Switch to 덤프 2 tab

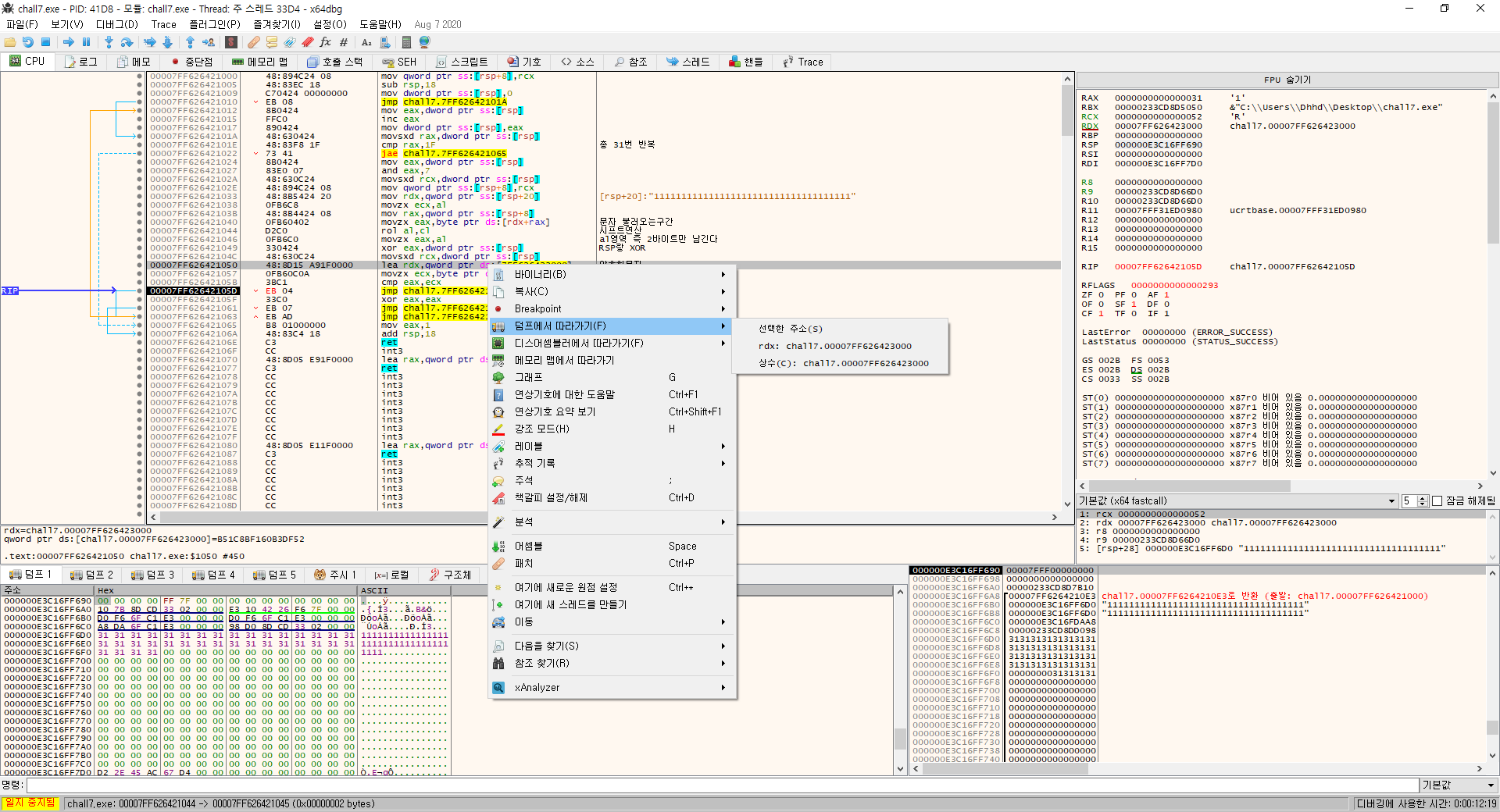[92, 575]
